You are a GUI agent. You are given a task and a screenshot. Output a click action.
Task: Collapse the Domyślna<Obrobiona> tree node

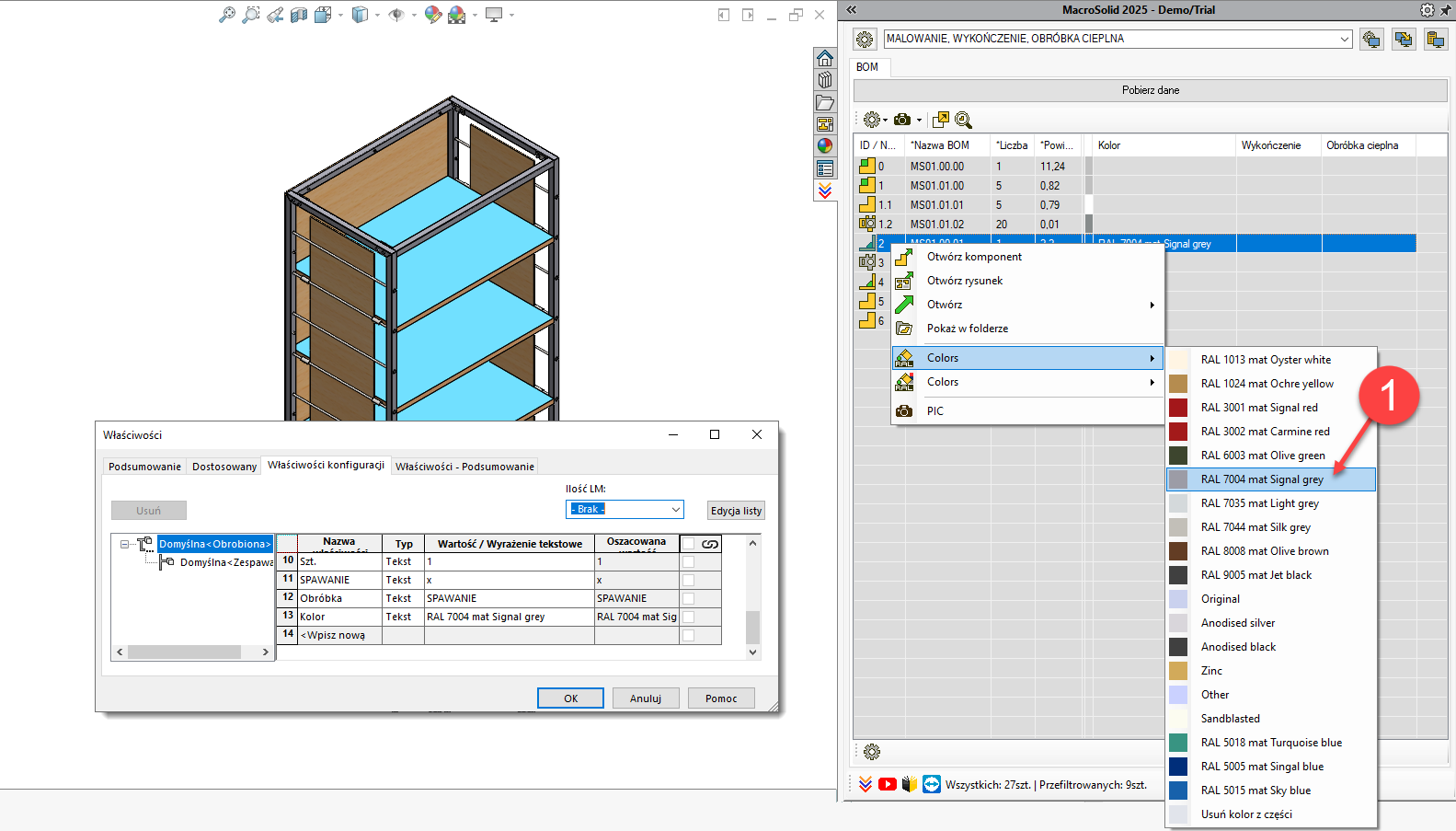tap(125, 544)
